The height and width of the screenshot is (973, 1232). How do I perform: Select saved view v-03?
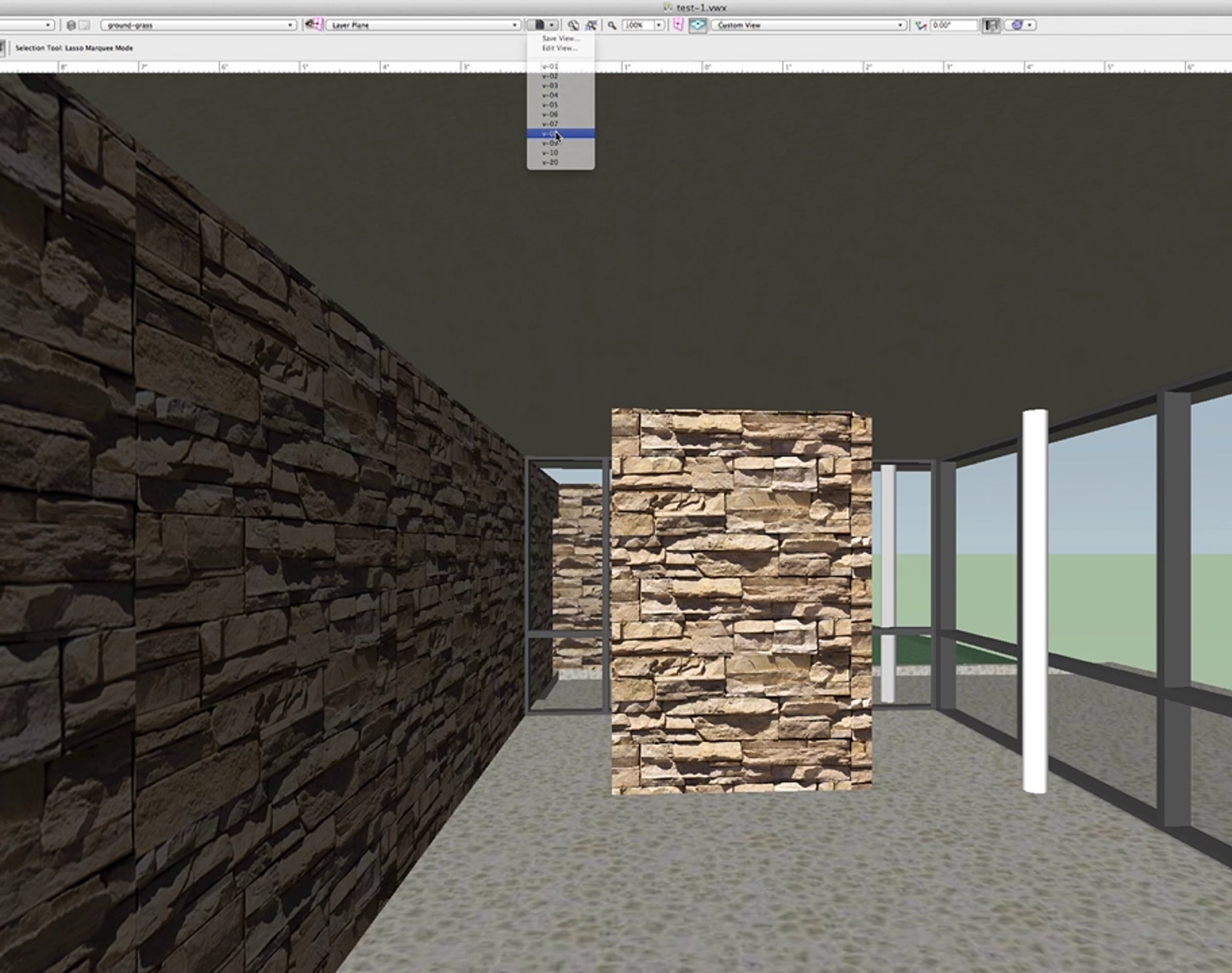point(550,85)
